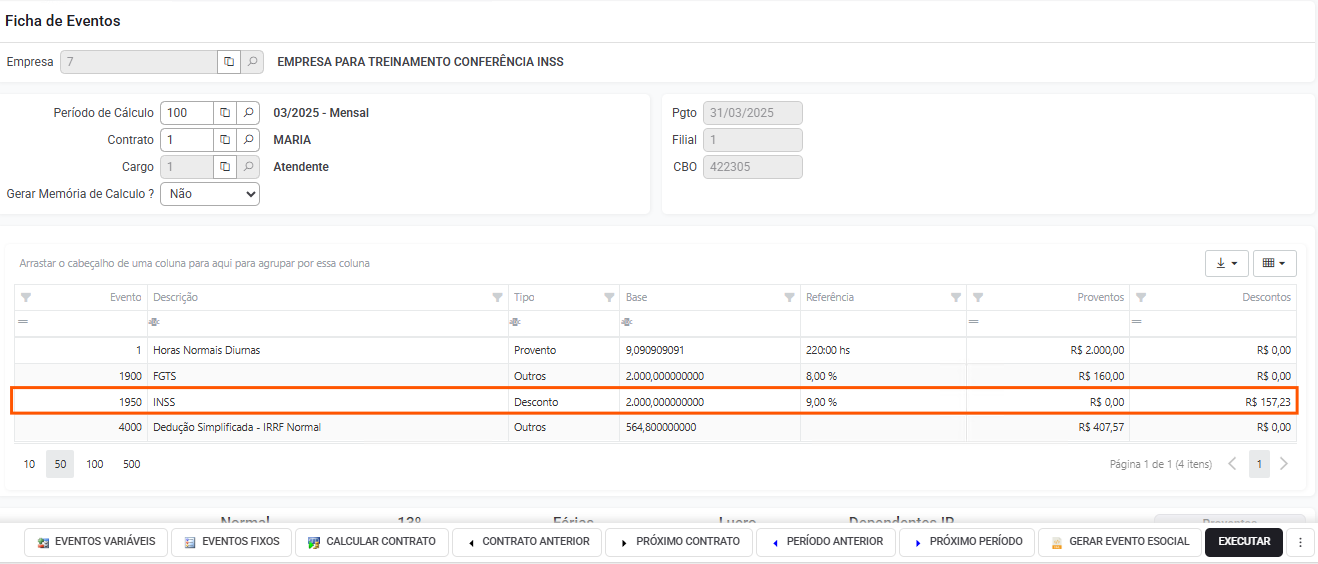
Task: Open filter for Referência column header
Action: pos(955,297)
